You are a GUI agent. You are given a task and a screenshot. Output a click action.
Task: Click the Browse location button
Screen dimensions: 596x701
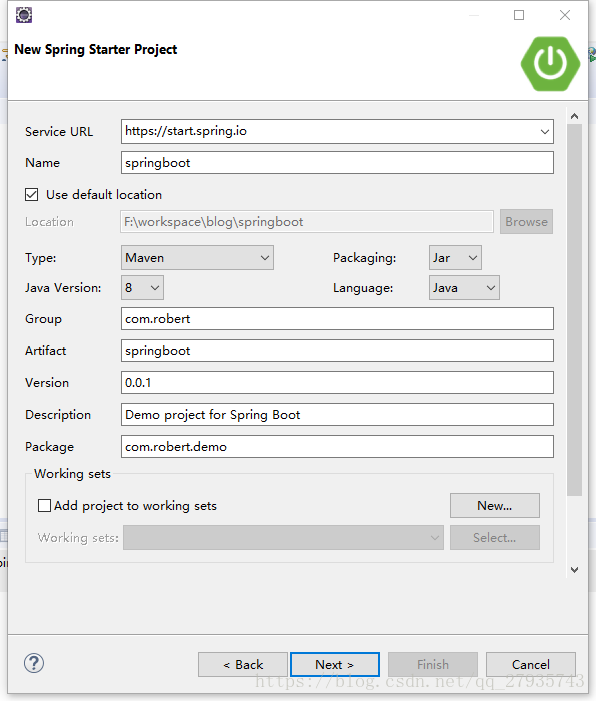[526, 222]
